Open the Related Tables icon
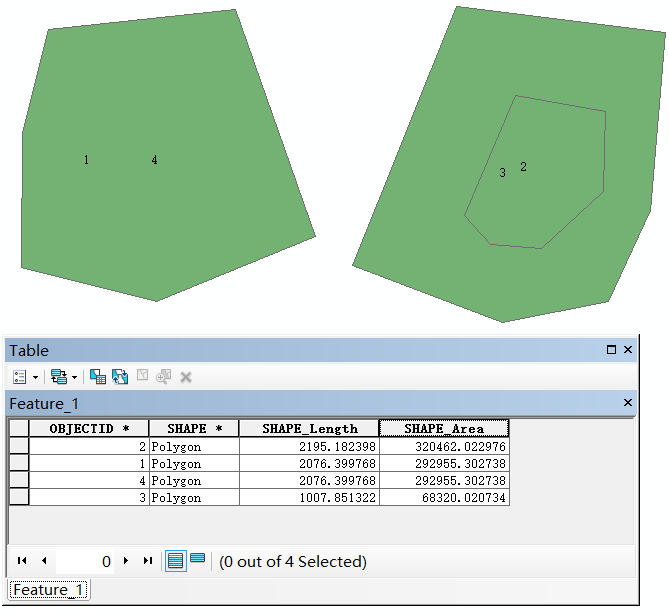The width and height of the screenshot is (669, 611). (59, 377)
